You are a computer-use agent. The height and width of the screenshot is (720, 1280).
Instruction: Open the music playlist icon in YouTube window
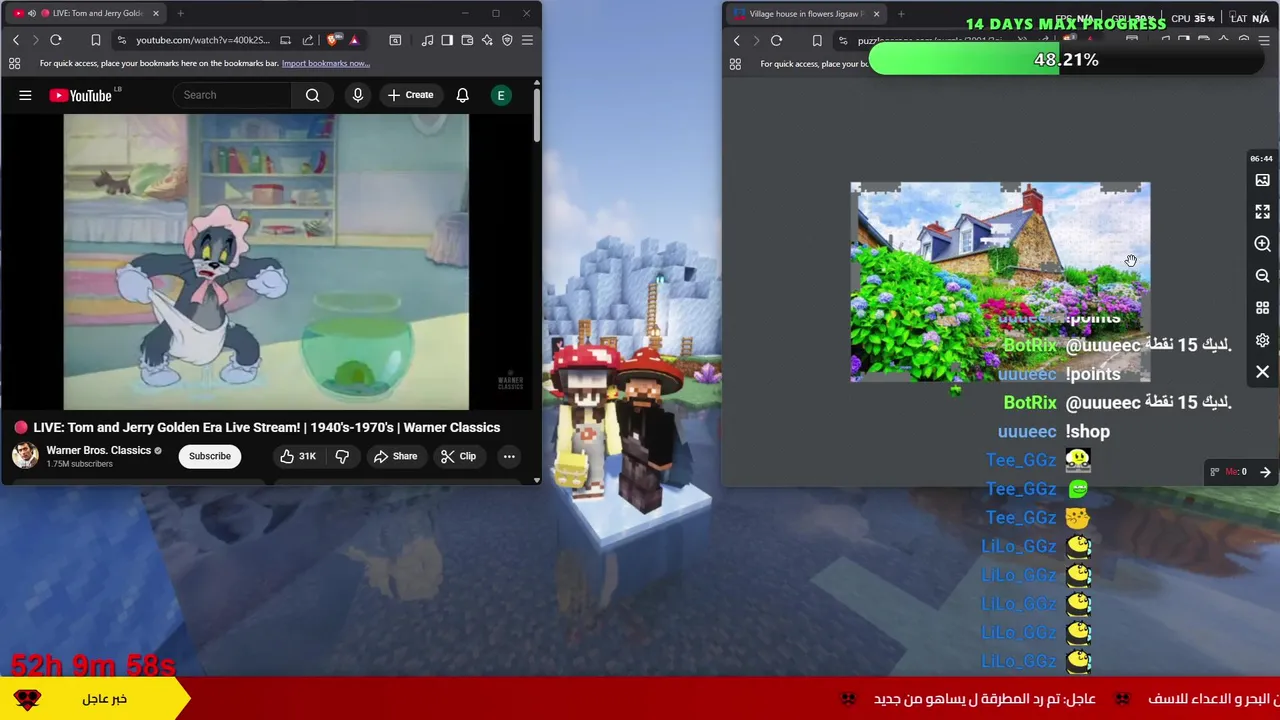pyautogui.click(x=428, y=40)
